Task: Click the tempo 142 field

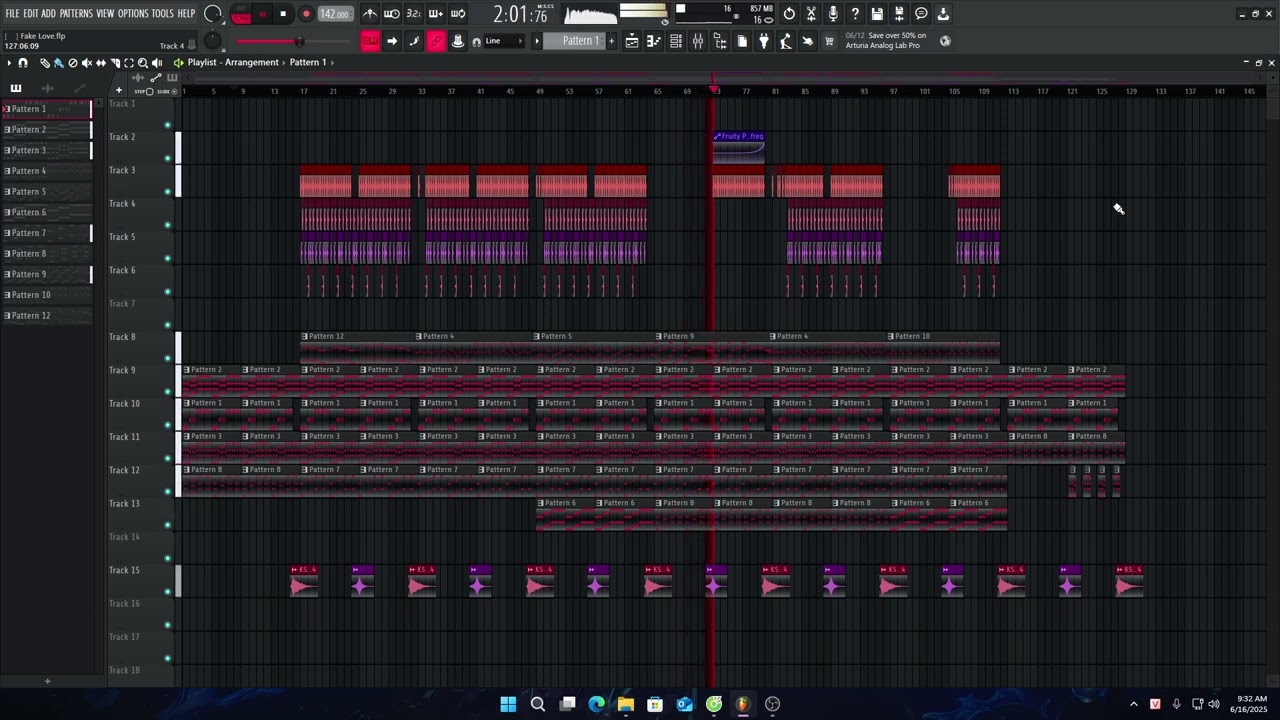Action: point(335,14)
